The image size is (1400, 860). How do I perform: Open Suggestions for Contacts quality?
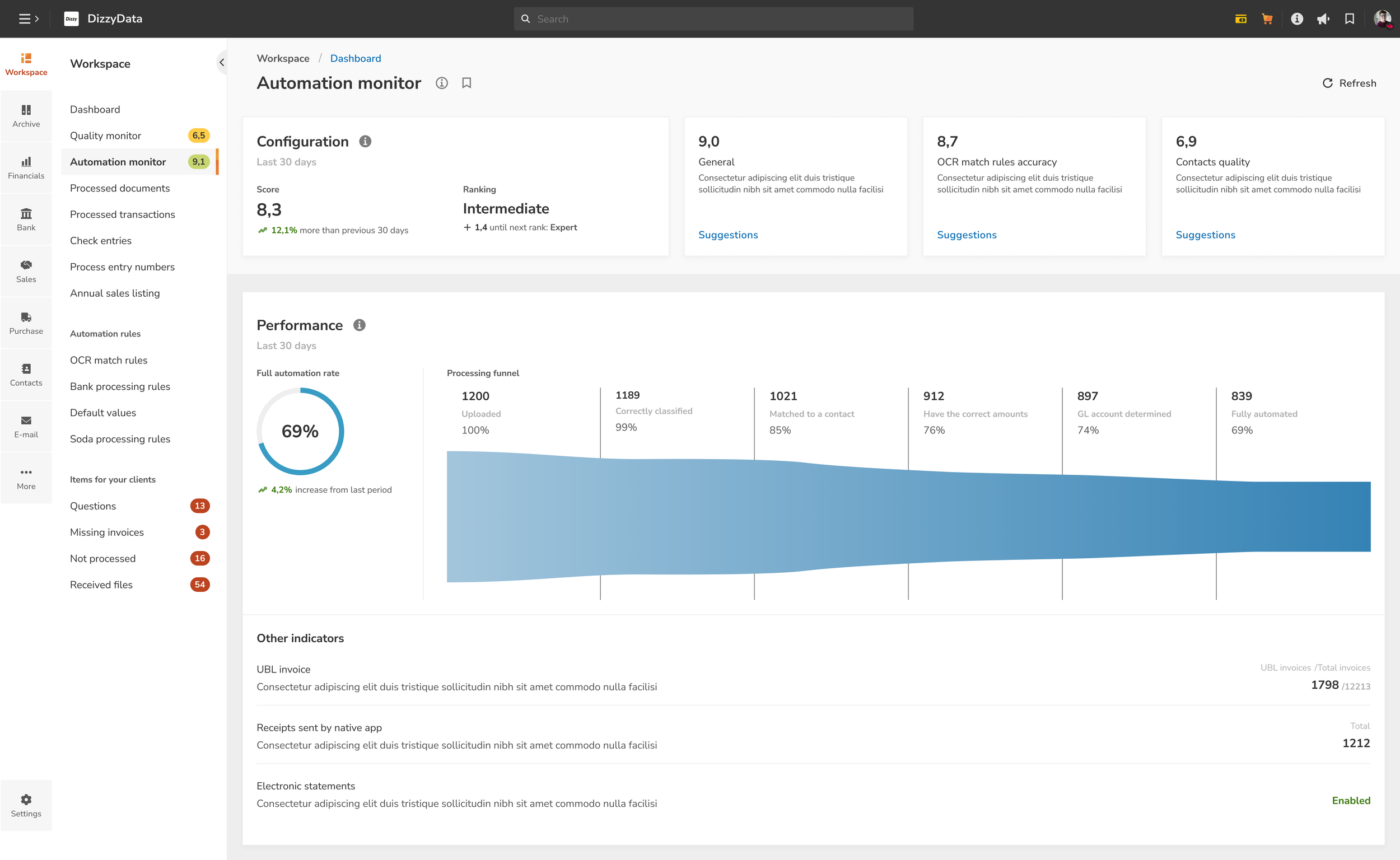pyautogui.click(x=1205, y=235)
